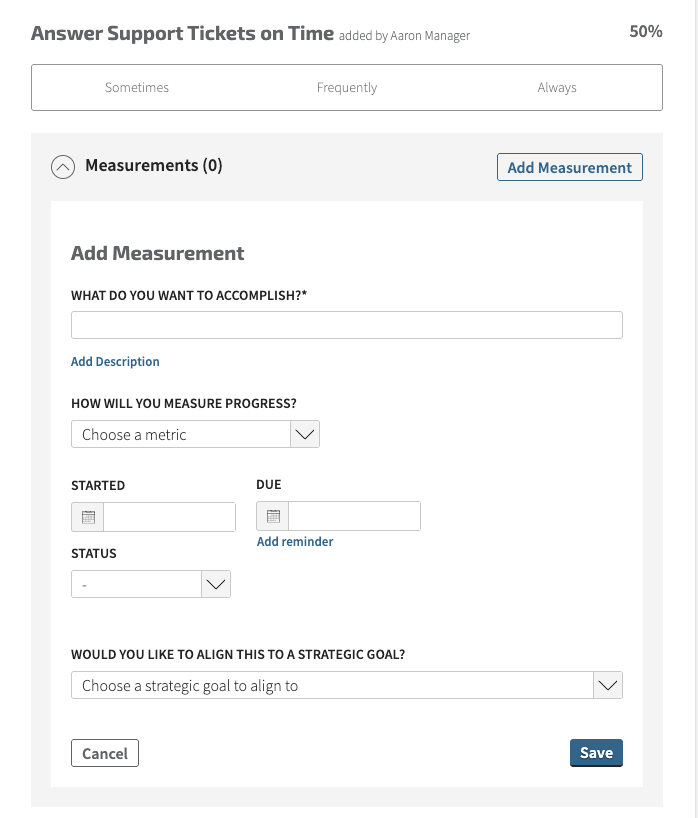Click the accomplish goal text field
This screenshot has width=698, height=818.
(346, 325)
